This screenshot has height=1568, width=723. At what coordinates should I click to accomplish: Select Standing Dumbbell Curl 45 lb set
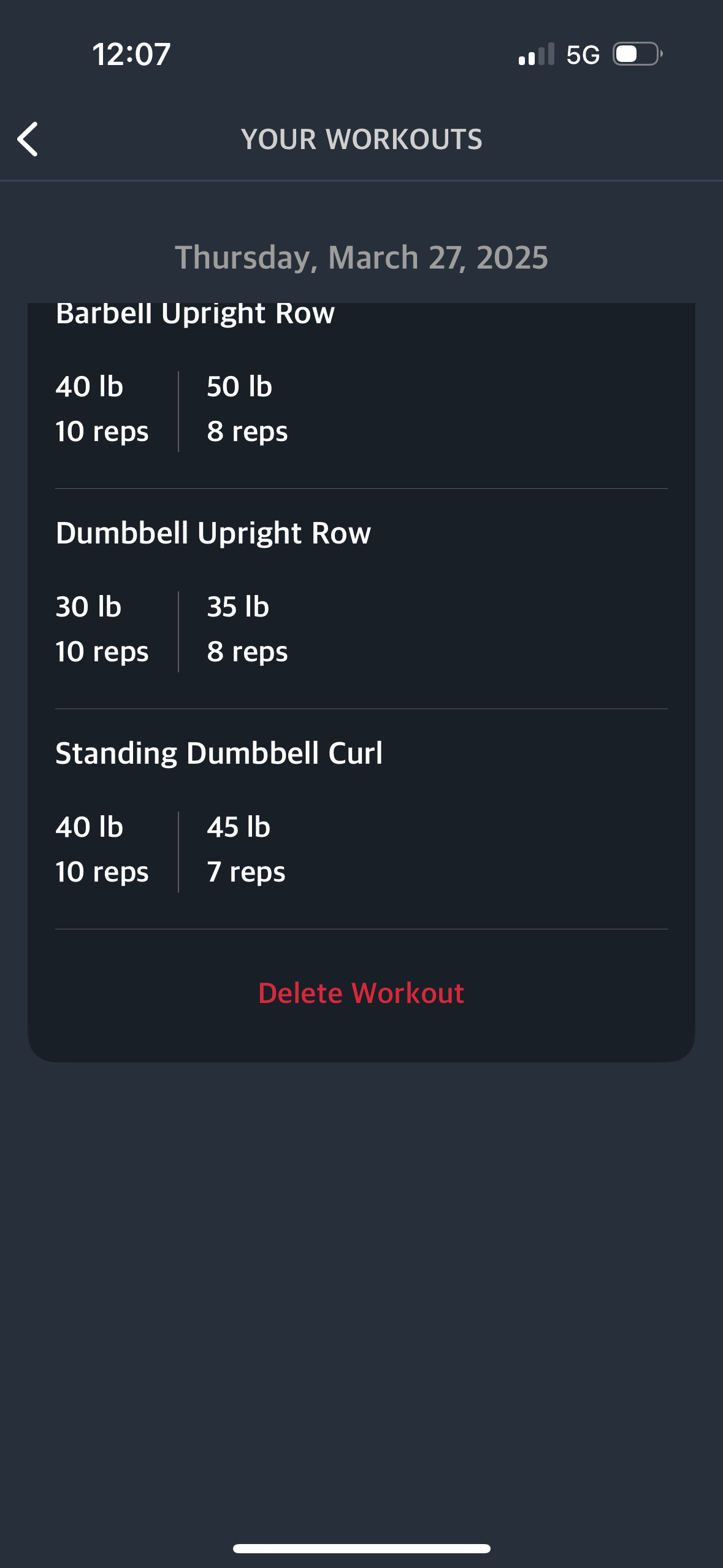(x=246, y=850)
